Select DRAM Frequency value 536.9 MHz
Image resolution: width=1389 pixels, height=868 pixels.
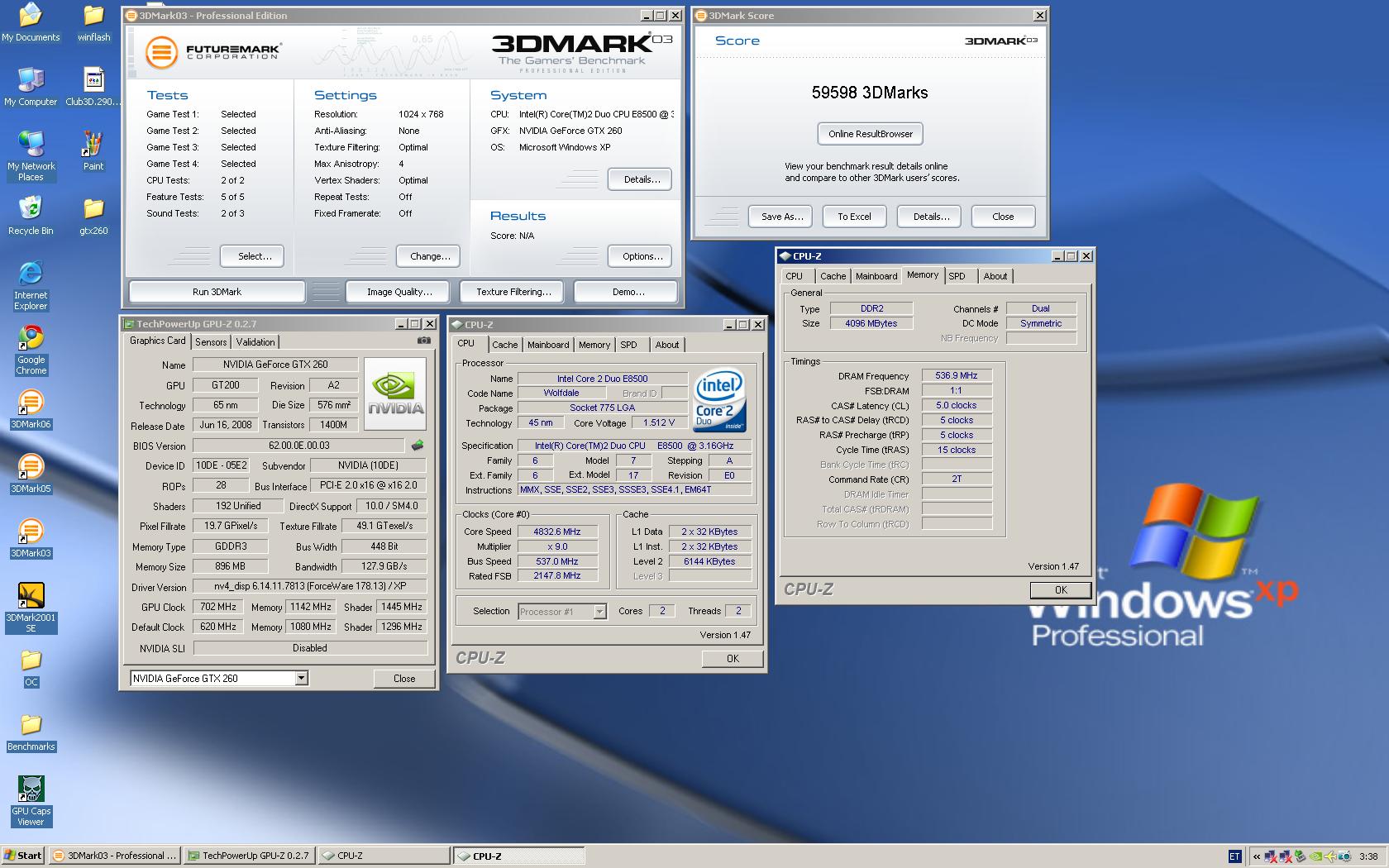tap(957, 376)
